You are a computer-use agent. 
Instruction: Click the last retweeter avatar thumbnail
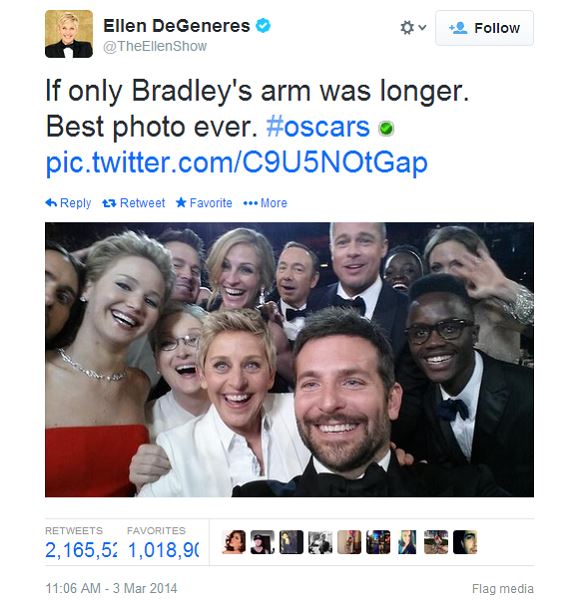[465, 542]
